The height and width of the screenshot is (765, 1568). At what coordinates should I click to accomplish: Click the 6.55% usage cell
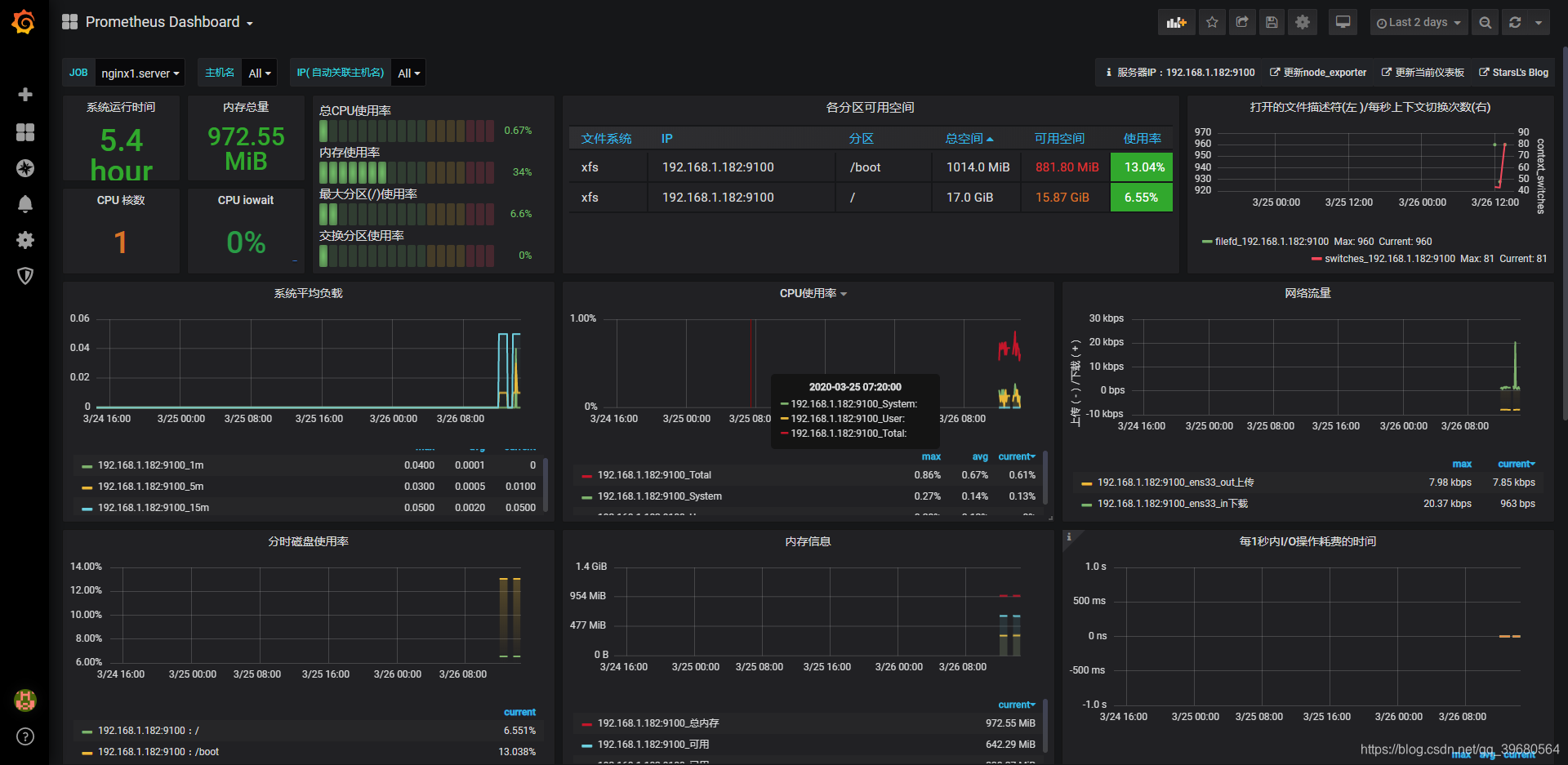(x=1141, y=198)
